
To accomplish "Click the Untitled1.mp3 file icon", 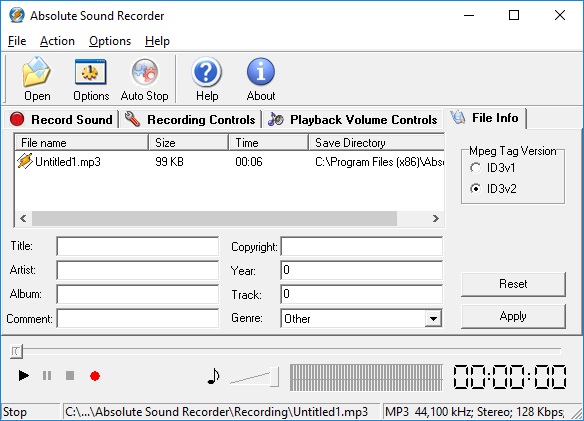I will (25, 161).
